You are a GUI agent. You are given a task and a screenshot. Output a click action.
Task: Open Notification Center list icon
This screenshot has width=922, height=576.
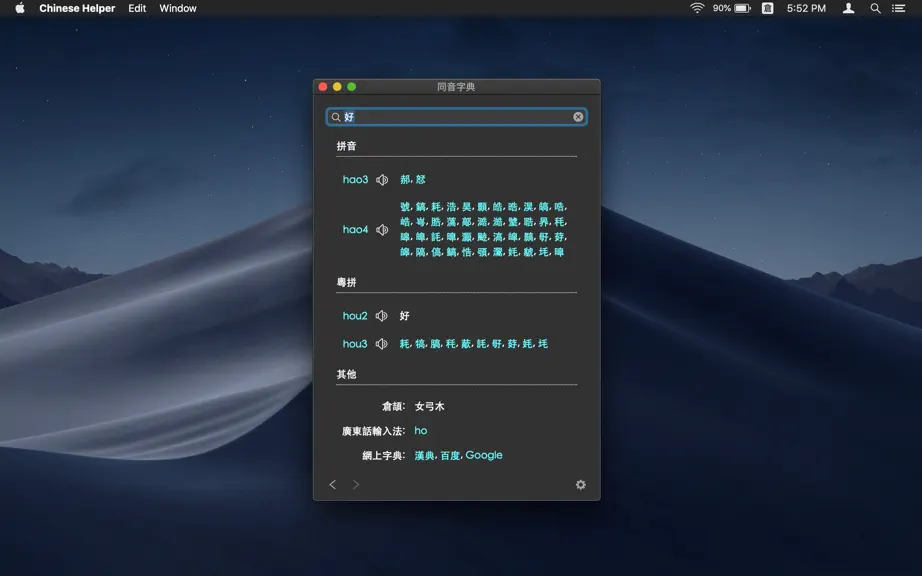click(x=898, y=8)
